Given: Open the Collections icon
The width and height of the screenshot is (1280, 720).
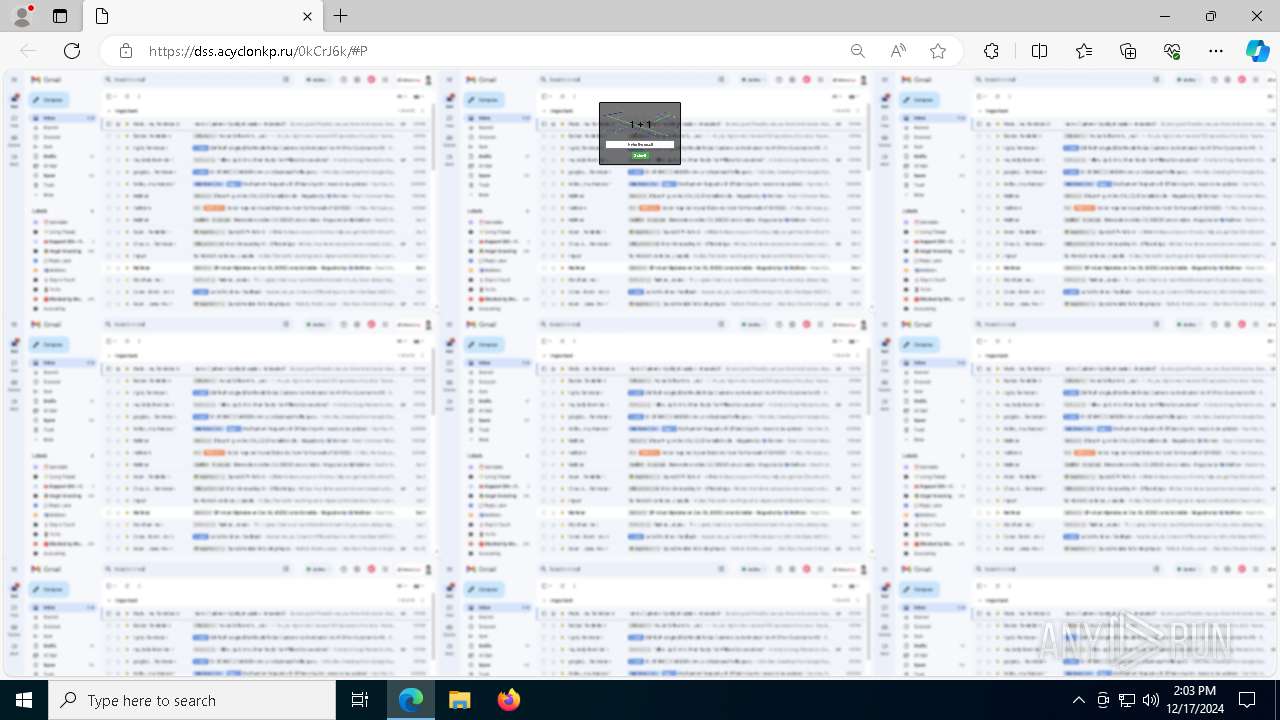Looking at the screenshot, I should click(x=1128, y=51).
